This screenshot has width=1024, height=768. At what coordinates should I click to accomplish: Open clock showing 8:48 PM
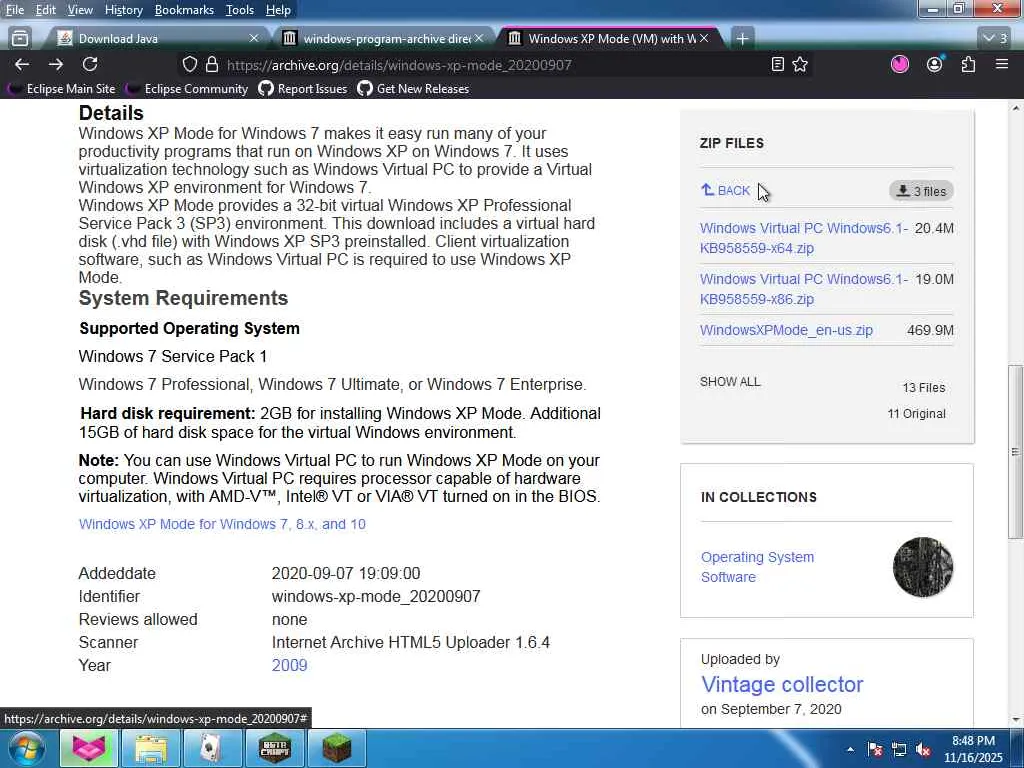[973, 749]
